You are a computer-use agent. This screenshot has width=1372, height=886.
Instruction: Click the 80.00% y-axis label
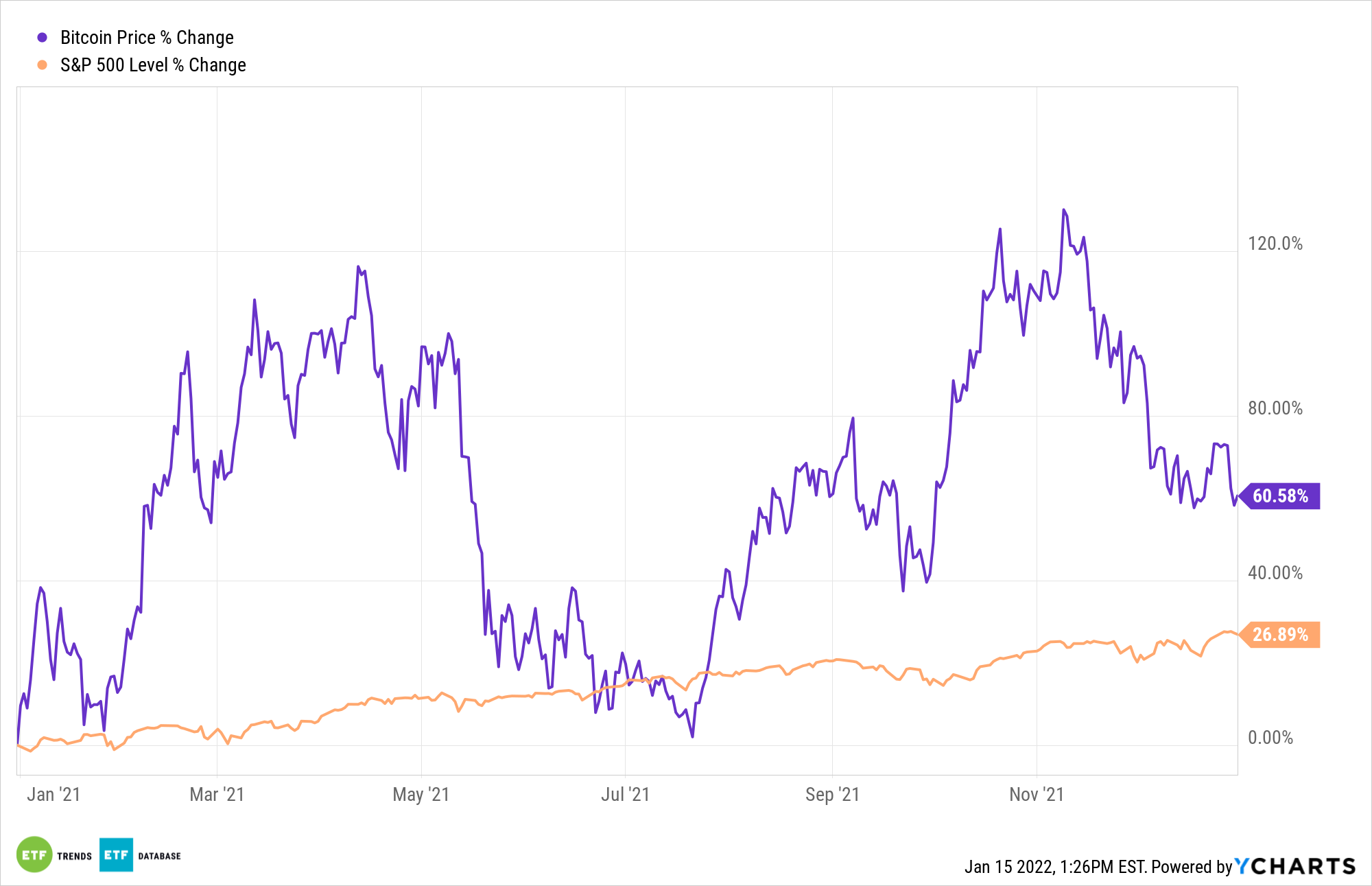[x=1275, y=408]
